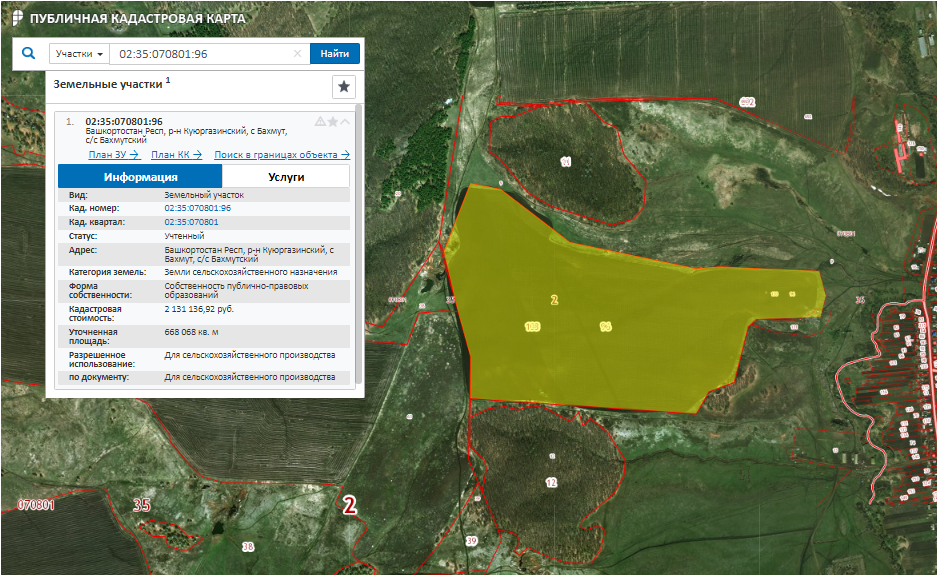Click the results panel vertical scrollbar
Viewport: 938px width, 576px height.
(358, 250)
